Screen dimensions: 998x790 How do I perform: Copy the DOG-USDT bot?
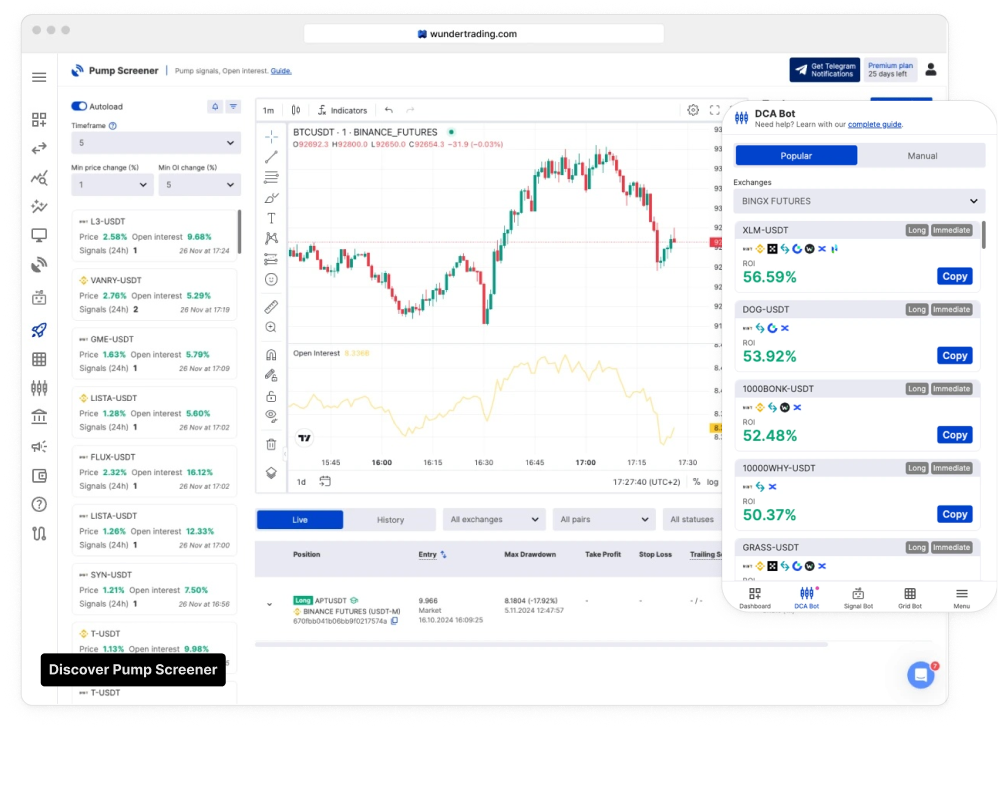coord(955,356)
